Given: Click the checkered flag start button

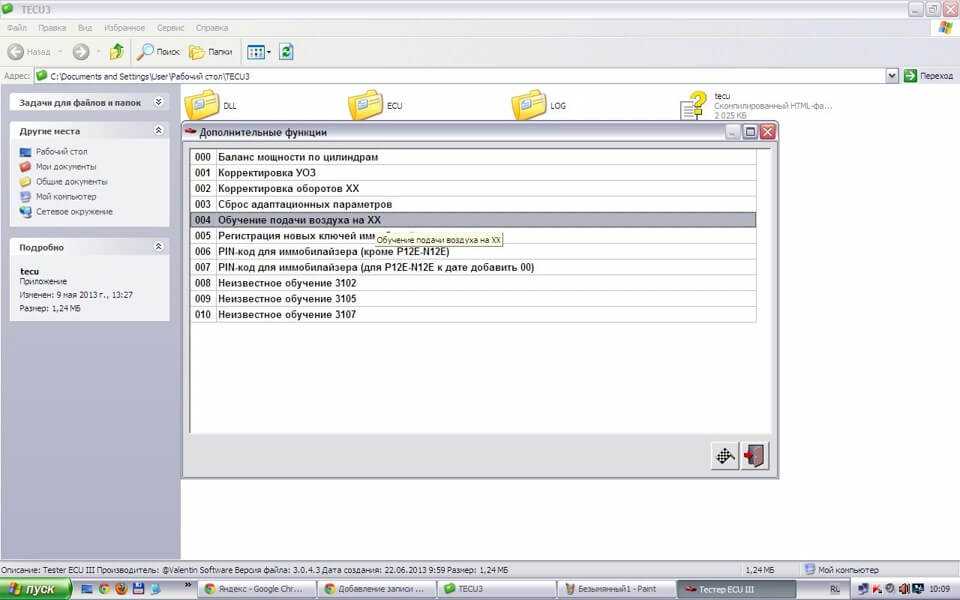Looking at the screenshot, I should click(725, 456).
